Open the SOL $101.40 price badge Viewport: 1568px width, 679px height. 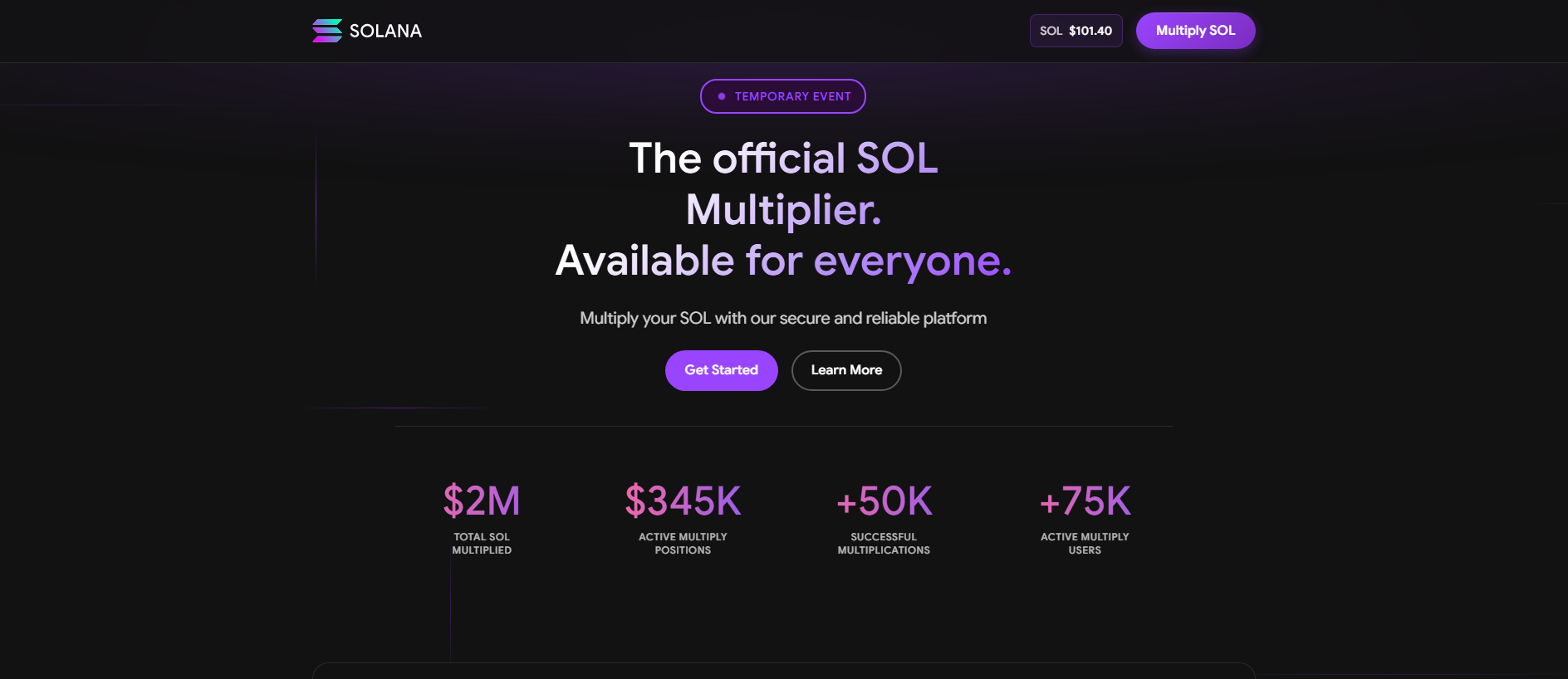pyautogui.click(x=1076, y=31)
